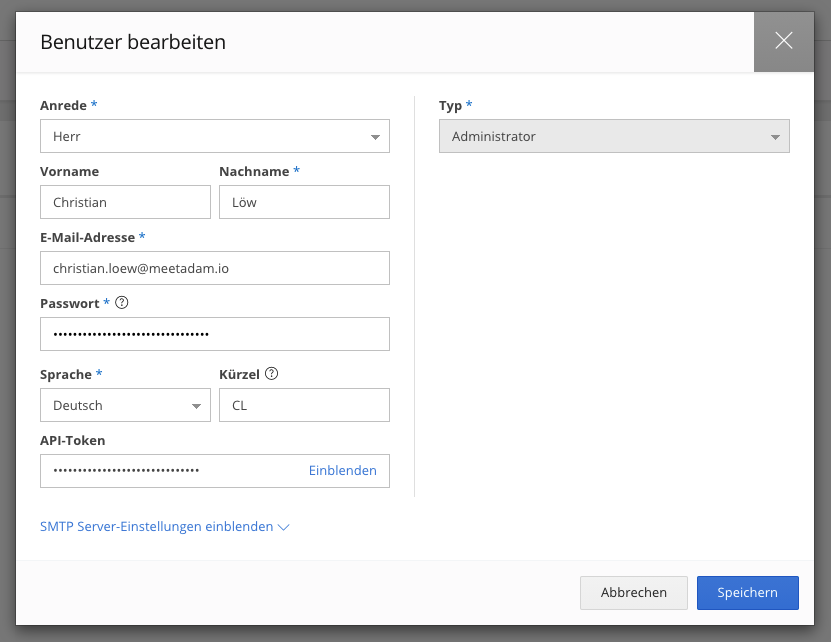Click into the Nachname field with Löw
831x642 pixels.
(304, 202)
